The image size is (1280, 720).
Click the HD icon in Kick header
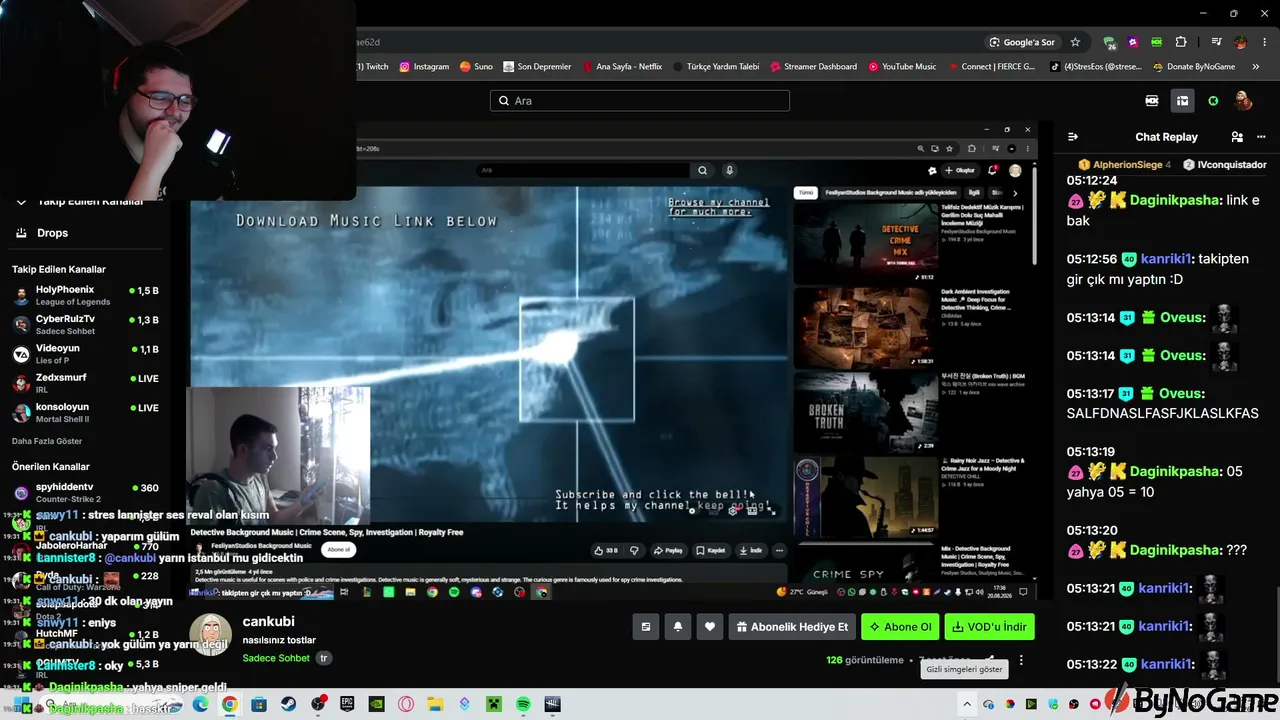(1152, 101)
